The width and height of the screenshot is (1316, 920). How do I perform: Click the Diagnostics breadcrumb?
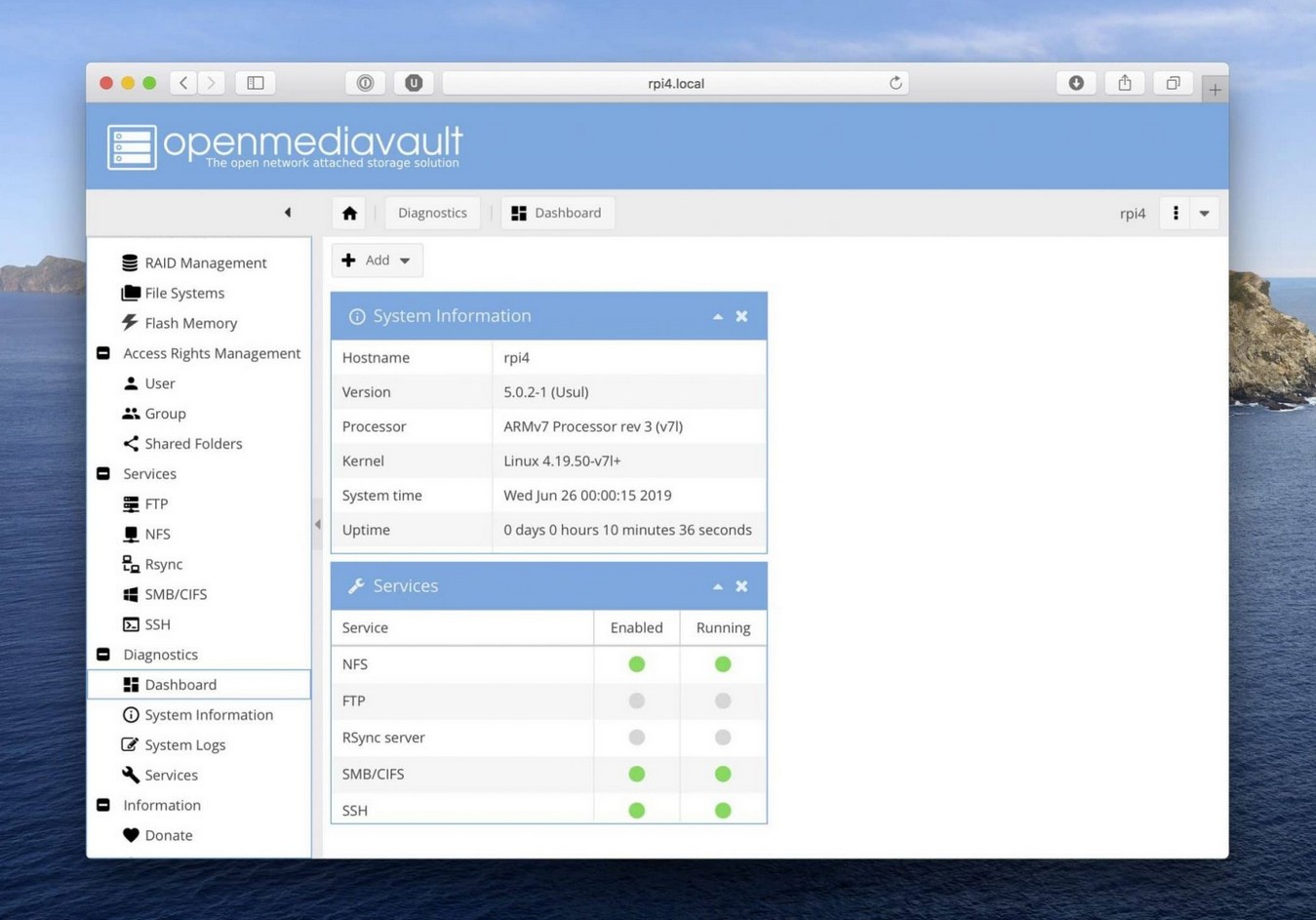click(432, 213)
